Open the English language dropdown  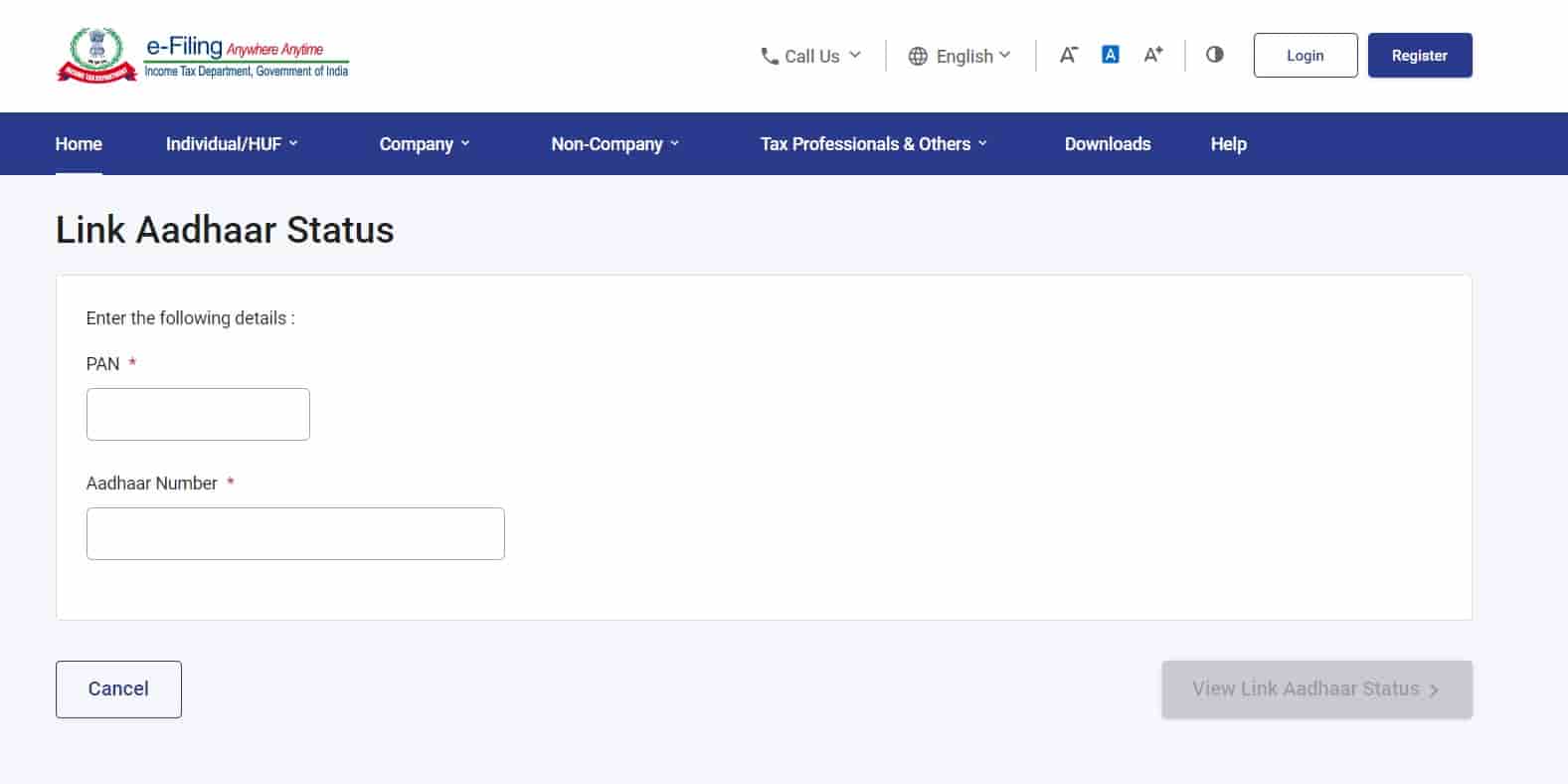pyautogui.click(x=959, y=56)
